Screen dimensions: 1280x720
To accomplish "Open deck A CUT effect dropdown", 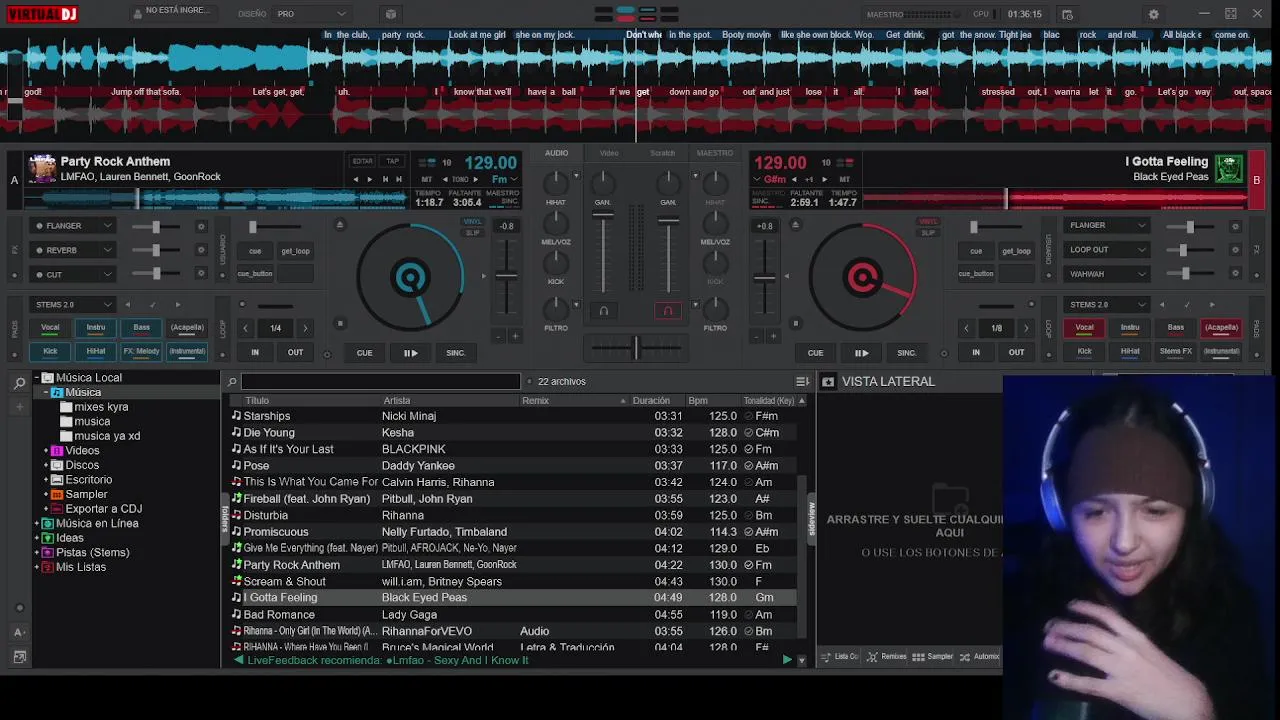I will point(73,274).
